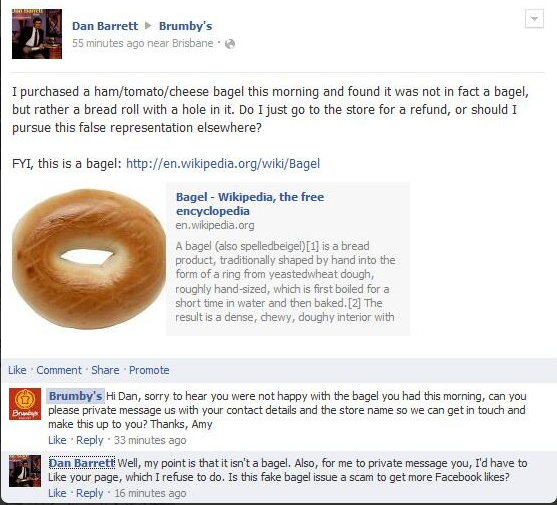Share the bagel post
The image size is (557, 505).
[x=105, y=370]
